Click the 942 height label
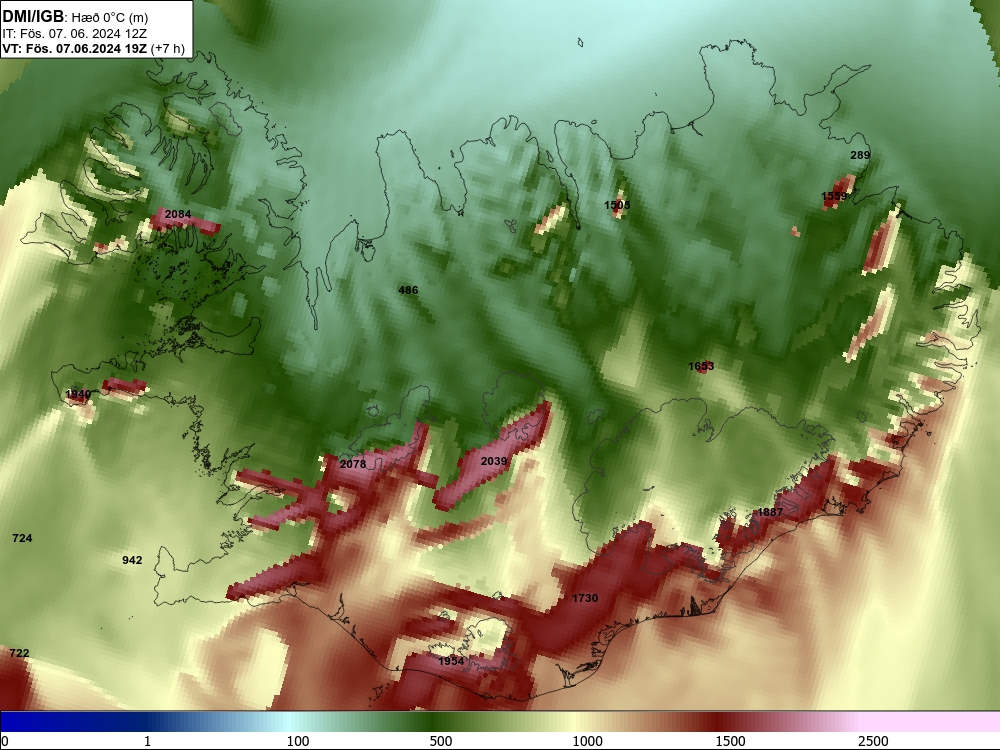 coord(132,560)
